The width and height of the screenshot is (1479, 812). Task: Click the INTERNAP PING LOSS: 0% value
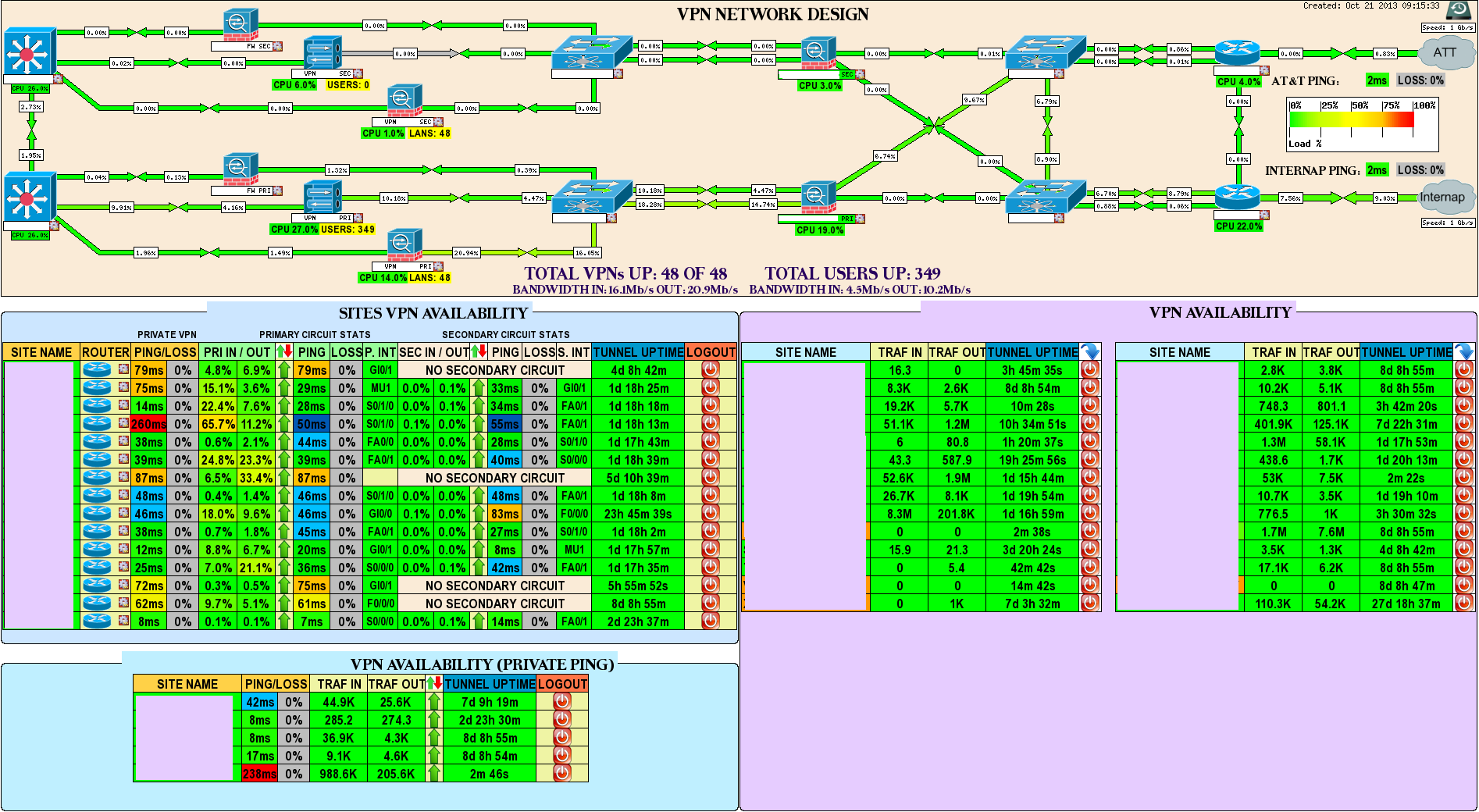[1420, 170]
